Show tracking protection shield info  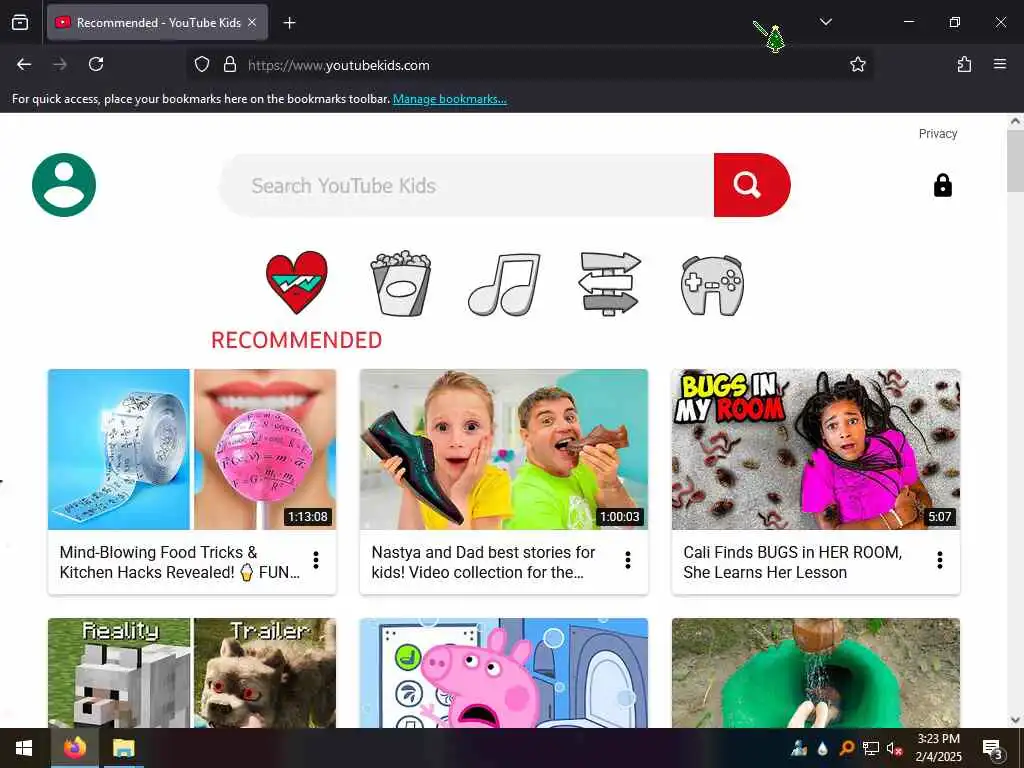(x=202, y=65)
